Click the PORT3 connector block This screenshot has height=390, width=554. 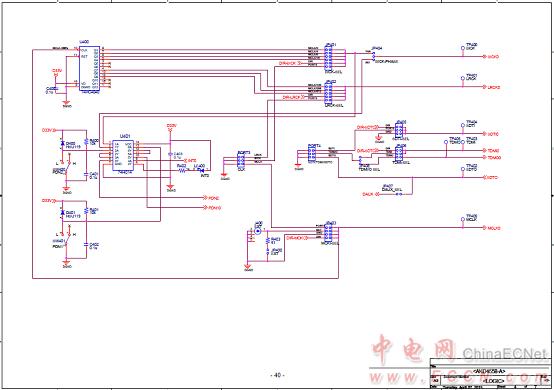pos(241,160)
